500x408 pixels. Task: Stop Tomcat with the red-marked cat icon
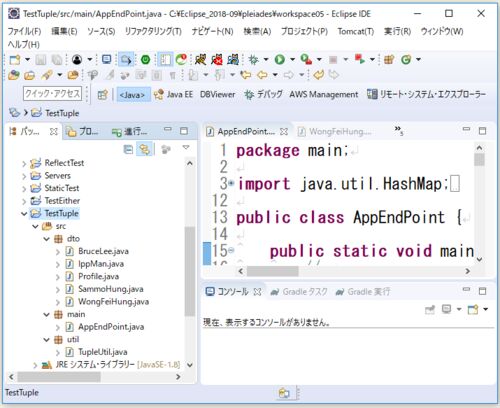[x=217, y=60]
